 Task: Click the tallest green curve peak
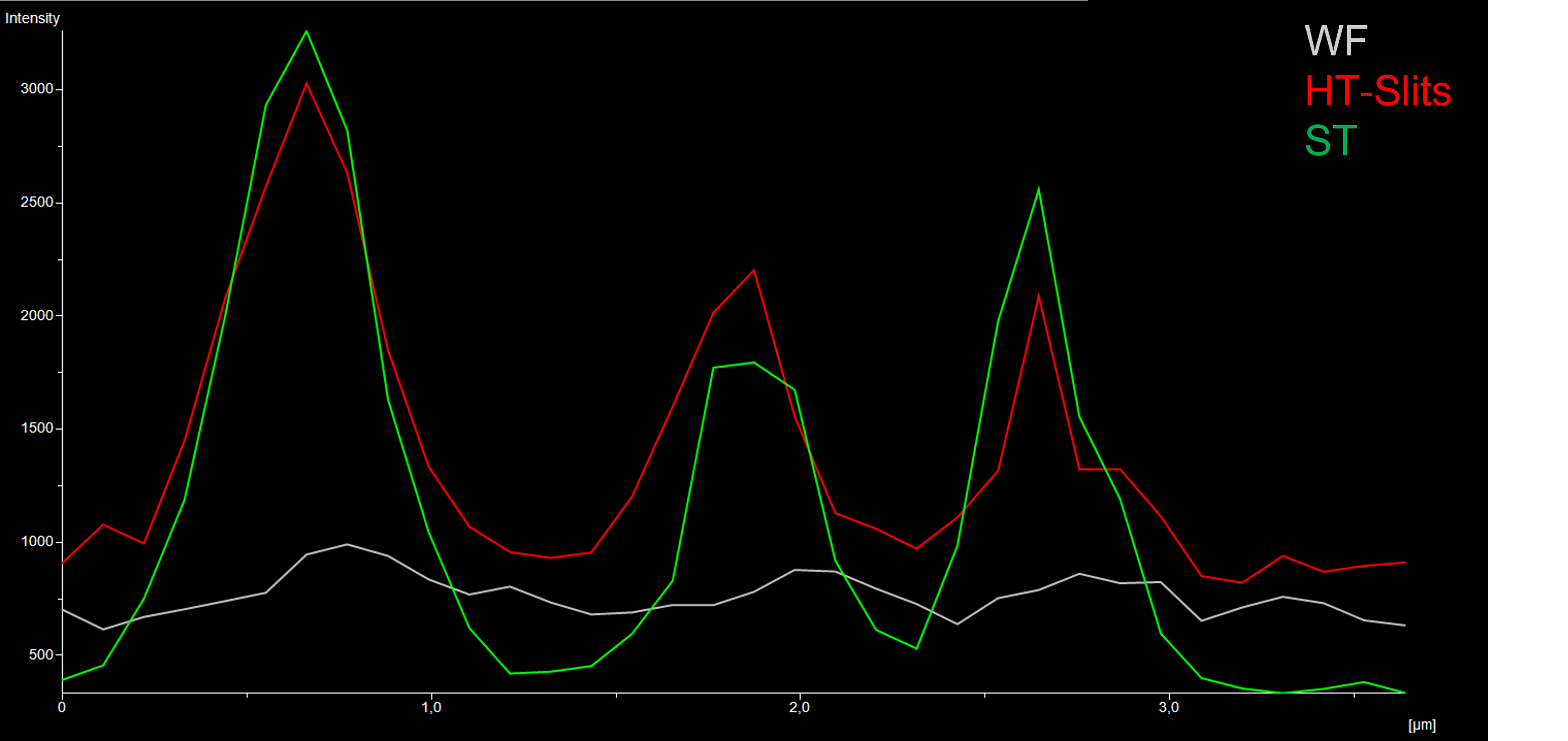[306, 32]
